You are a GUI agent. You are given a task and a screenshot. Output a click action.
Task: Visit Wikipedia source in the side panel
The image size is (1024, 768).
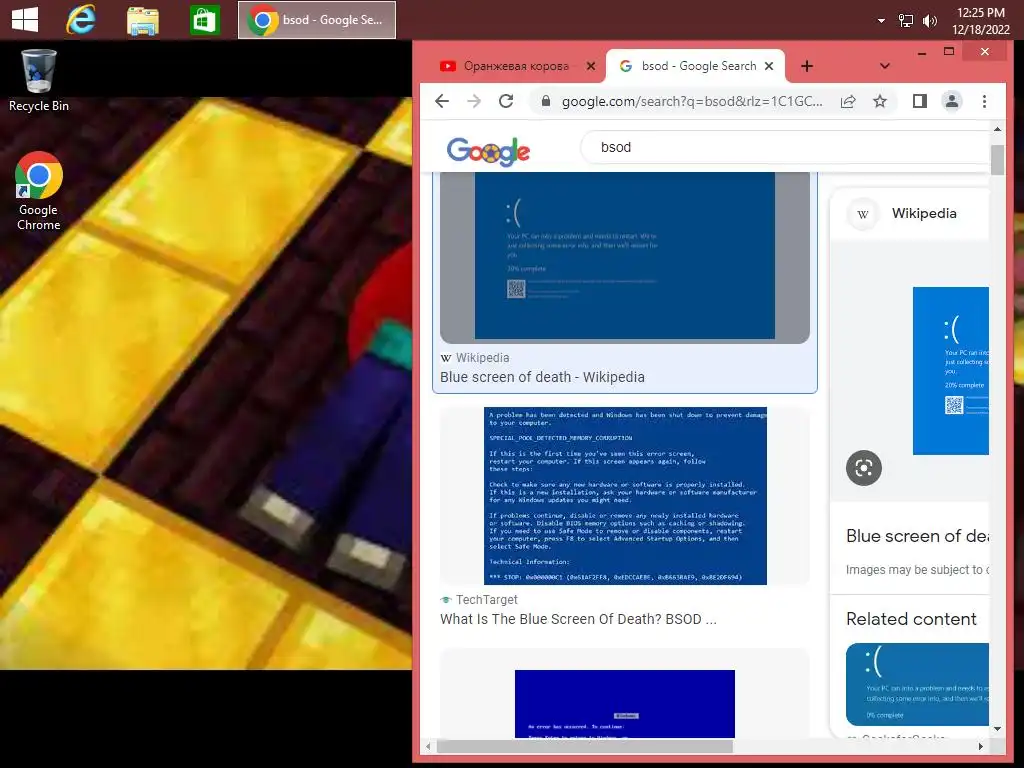[923, 214]
